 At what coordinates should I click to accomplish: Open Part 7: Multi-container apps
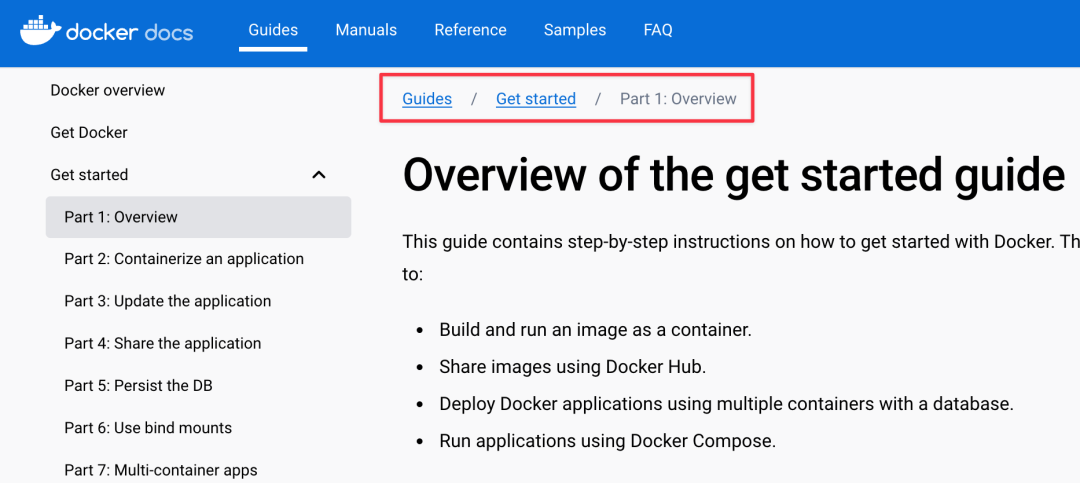coord(160,471)
